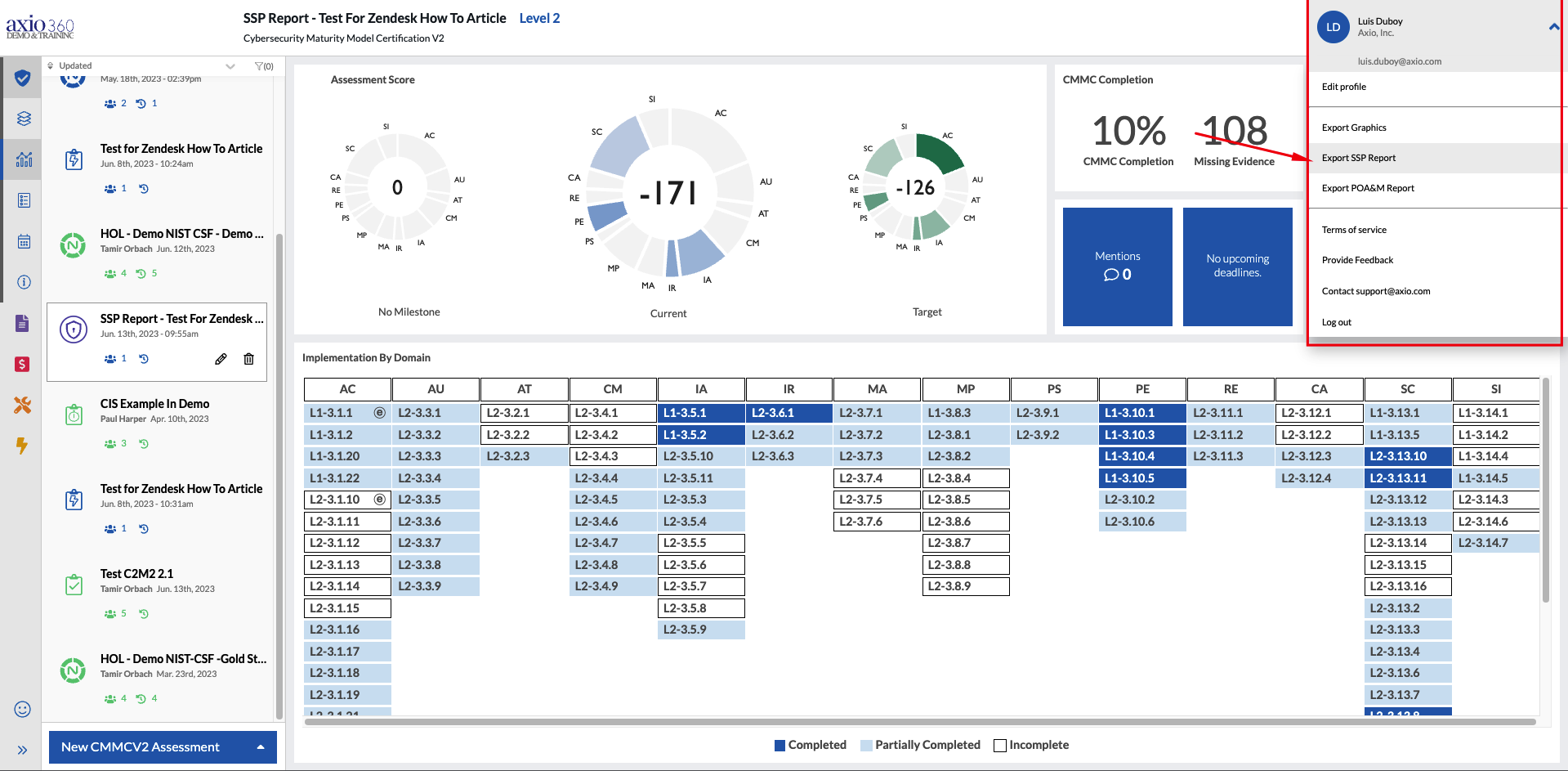Click the Level 2 link in header
Image resolution: width=1568 pixels, height=771 pixels.
pos(539,18)
